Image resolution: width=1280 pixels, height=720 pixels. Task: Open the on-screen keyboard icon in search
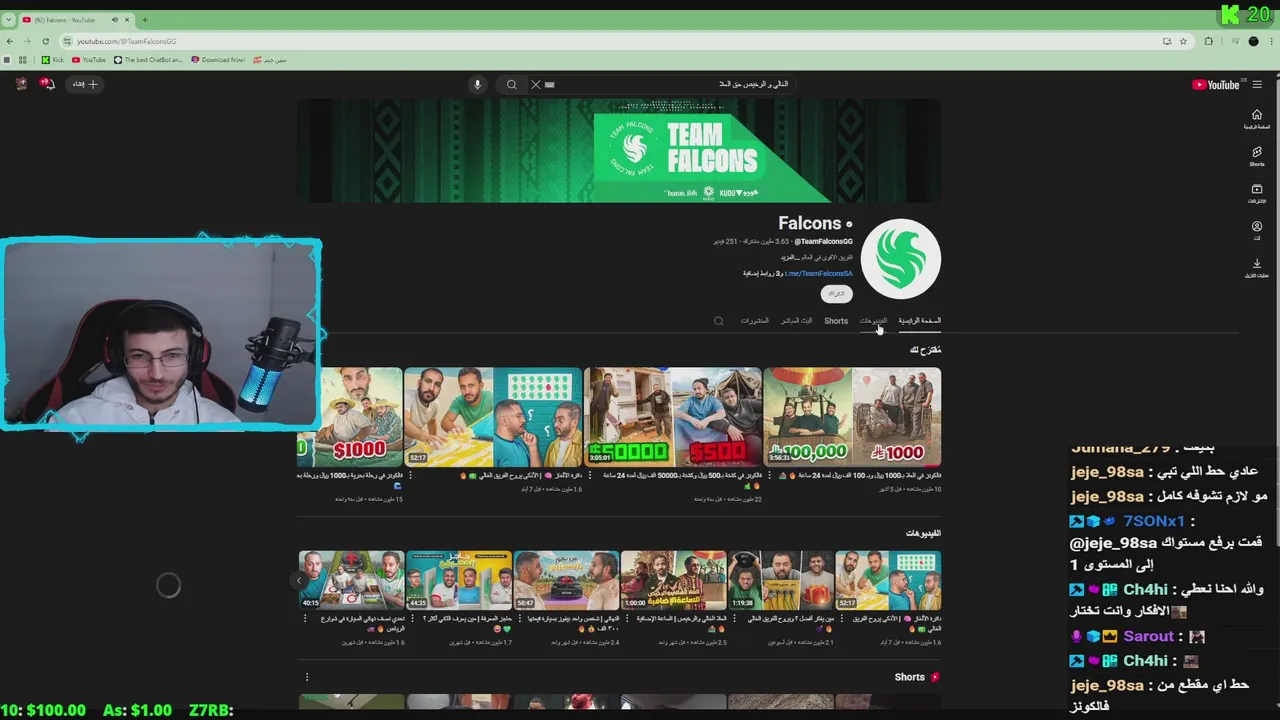tap(550, 84)
